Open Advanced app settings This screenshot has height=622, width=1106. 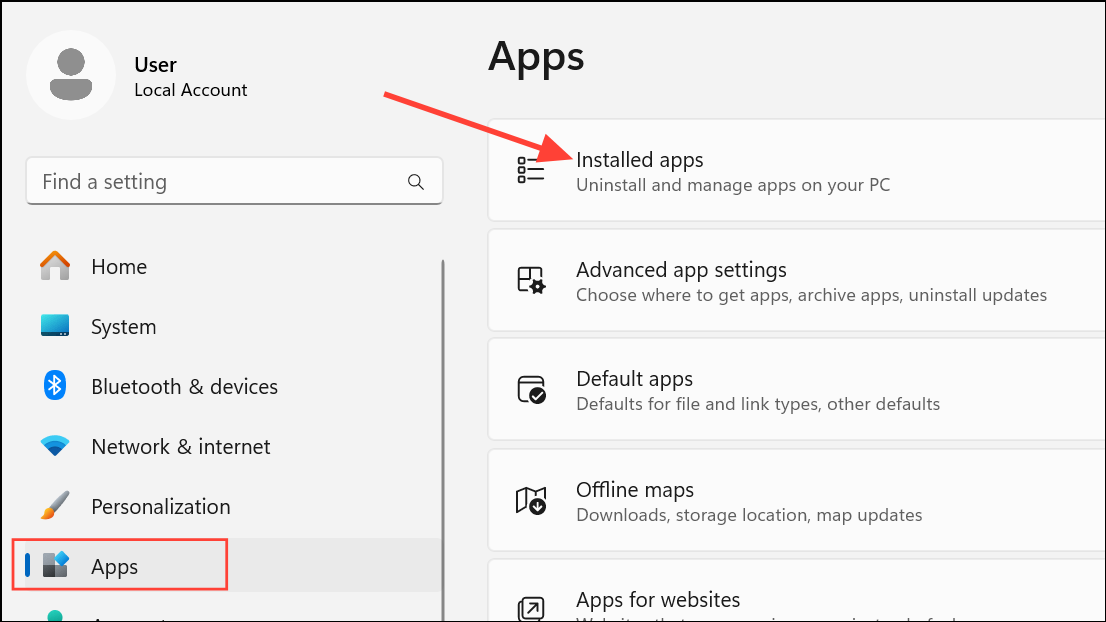click(797, 280)
